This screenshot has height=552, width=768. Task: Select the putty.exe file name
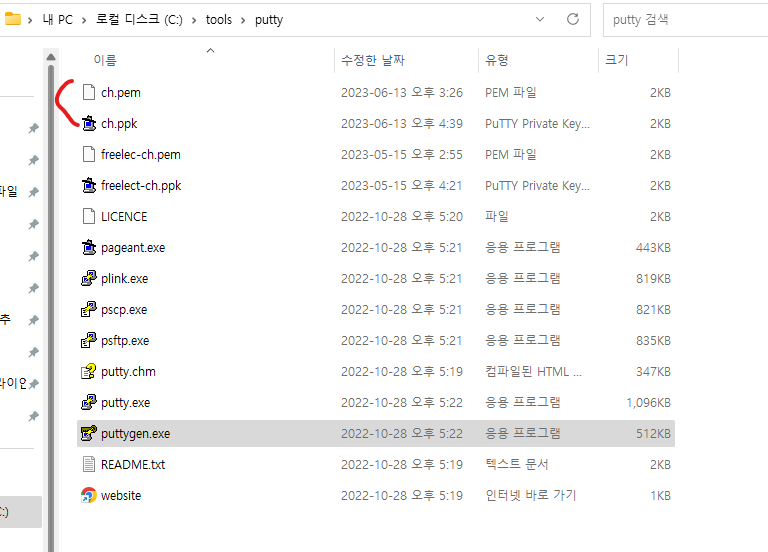coord(125,403)
